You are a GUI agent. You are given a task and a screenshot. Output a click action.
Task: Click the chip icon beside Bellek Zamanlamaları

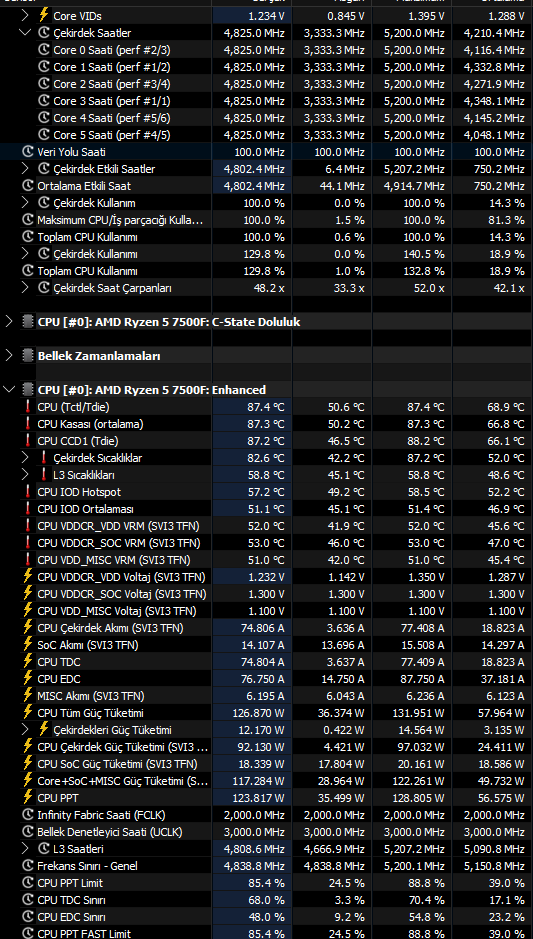[28, 356]
